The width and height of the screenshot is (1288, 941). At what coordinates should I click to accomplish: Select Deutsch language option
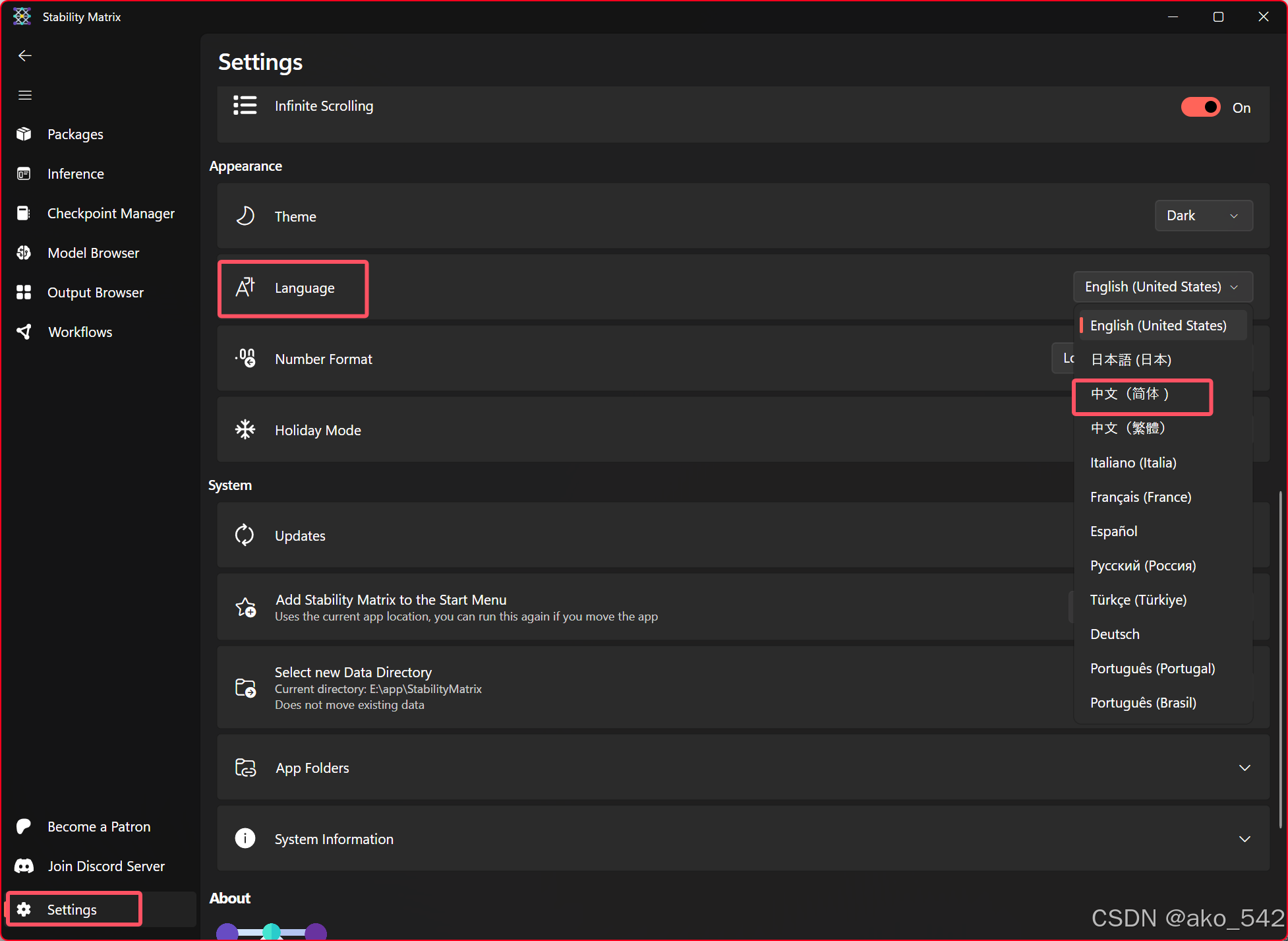click(1163, 634)
